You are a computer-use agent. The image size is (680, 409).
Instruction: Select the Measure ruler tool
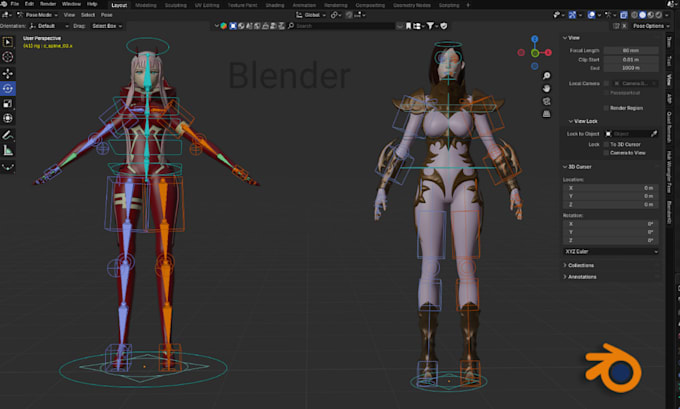[8, 151]
